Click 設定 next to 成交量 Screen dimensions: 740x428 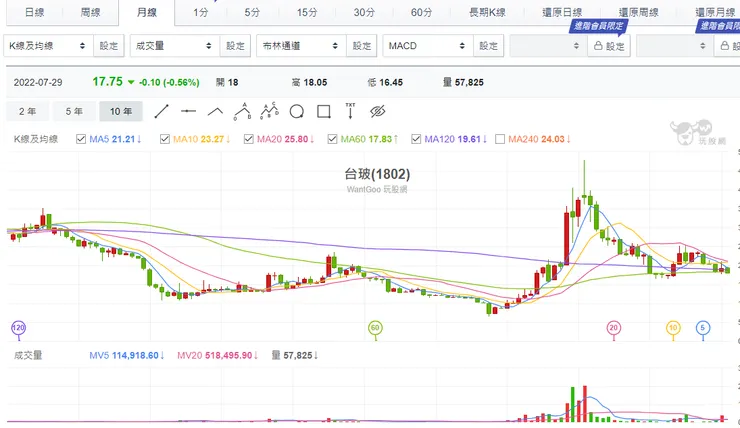pos(235,46)
